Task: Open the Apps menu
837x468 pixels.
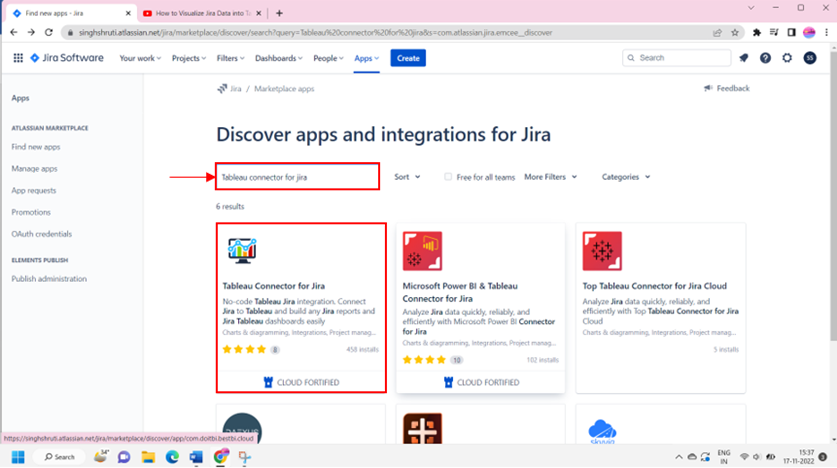Action: coord(366,58)
